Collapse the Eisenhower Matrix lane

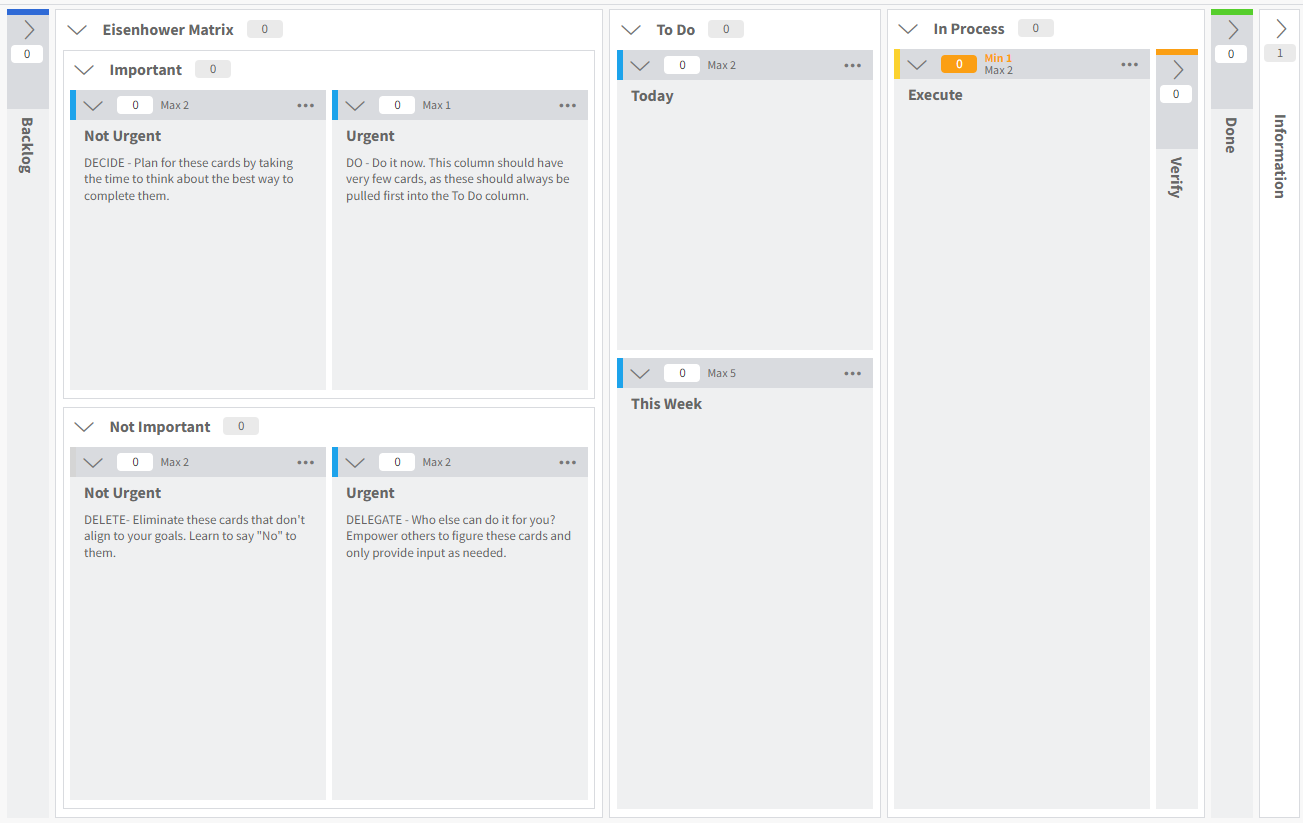coord(77,30)
